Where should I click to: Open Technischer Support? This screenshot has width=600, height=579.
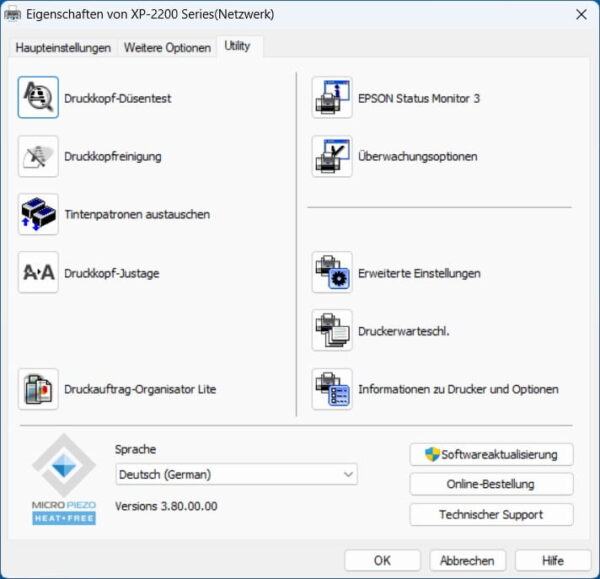[491, 514]
